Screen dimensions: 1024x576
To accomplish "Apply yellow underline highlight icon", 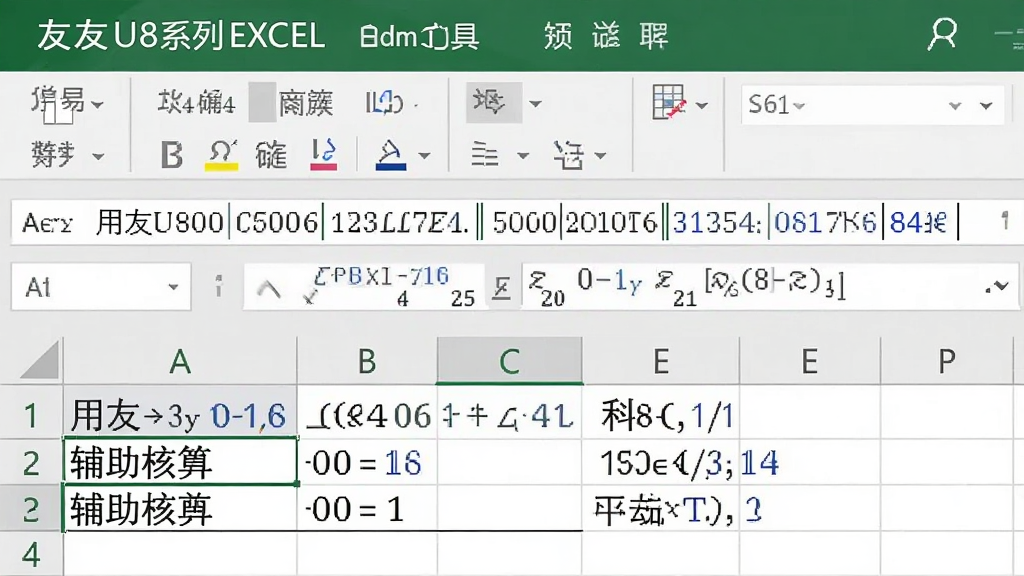I will pos(221,155).
